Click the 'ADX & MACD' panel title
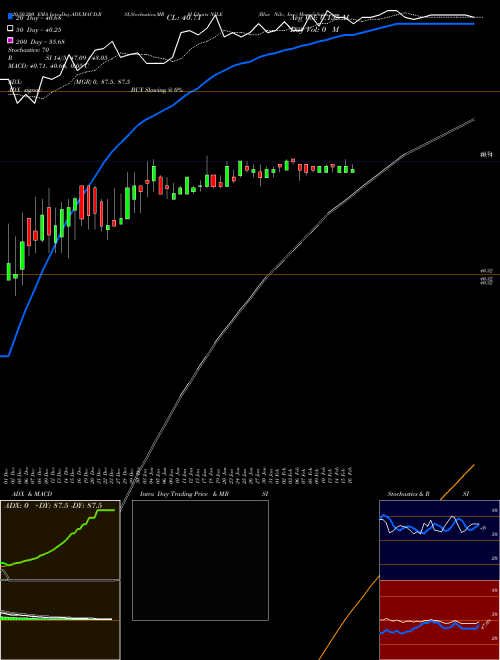This screenshot has height=660, width=500. coord(32,494)
